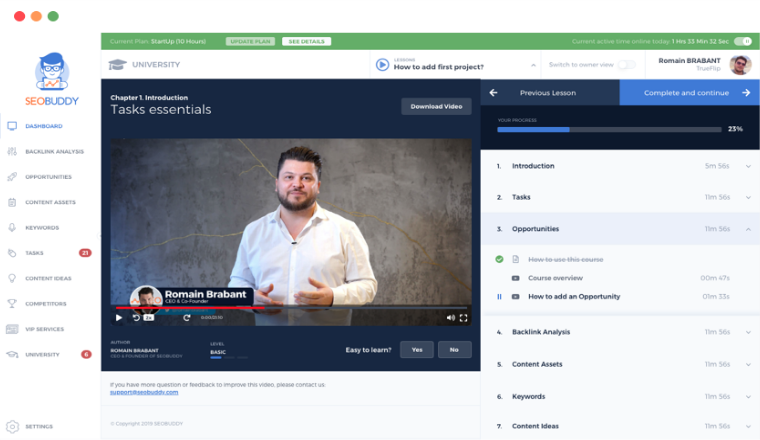This screenshot has height=440, width=760.
Task: Click the red 6 University badge
Action: (x=86, y=354)
